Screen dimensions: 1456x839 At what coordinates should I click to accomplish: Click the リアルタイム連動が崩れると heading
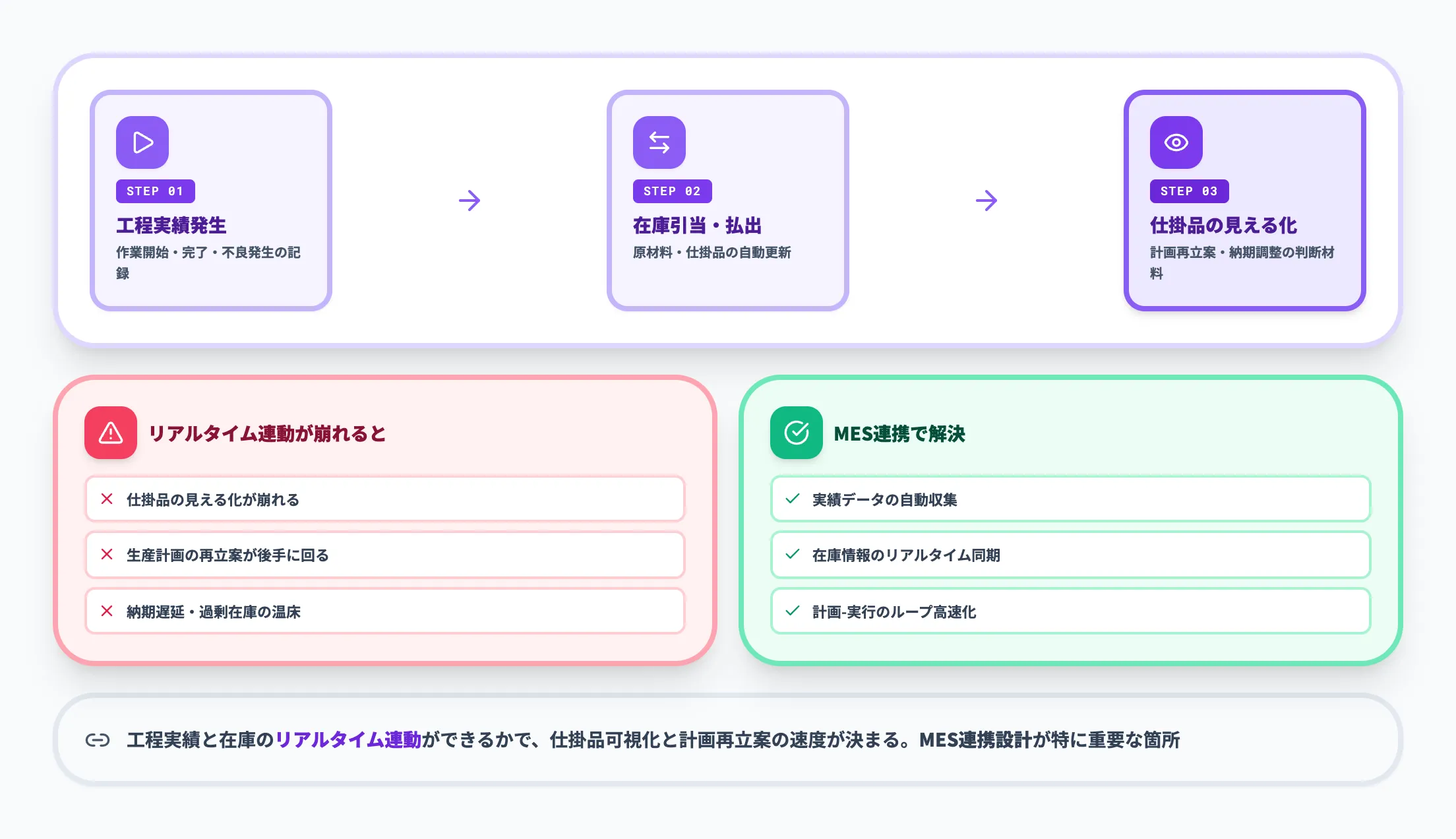point(266,433)
